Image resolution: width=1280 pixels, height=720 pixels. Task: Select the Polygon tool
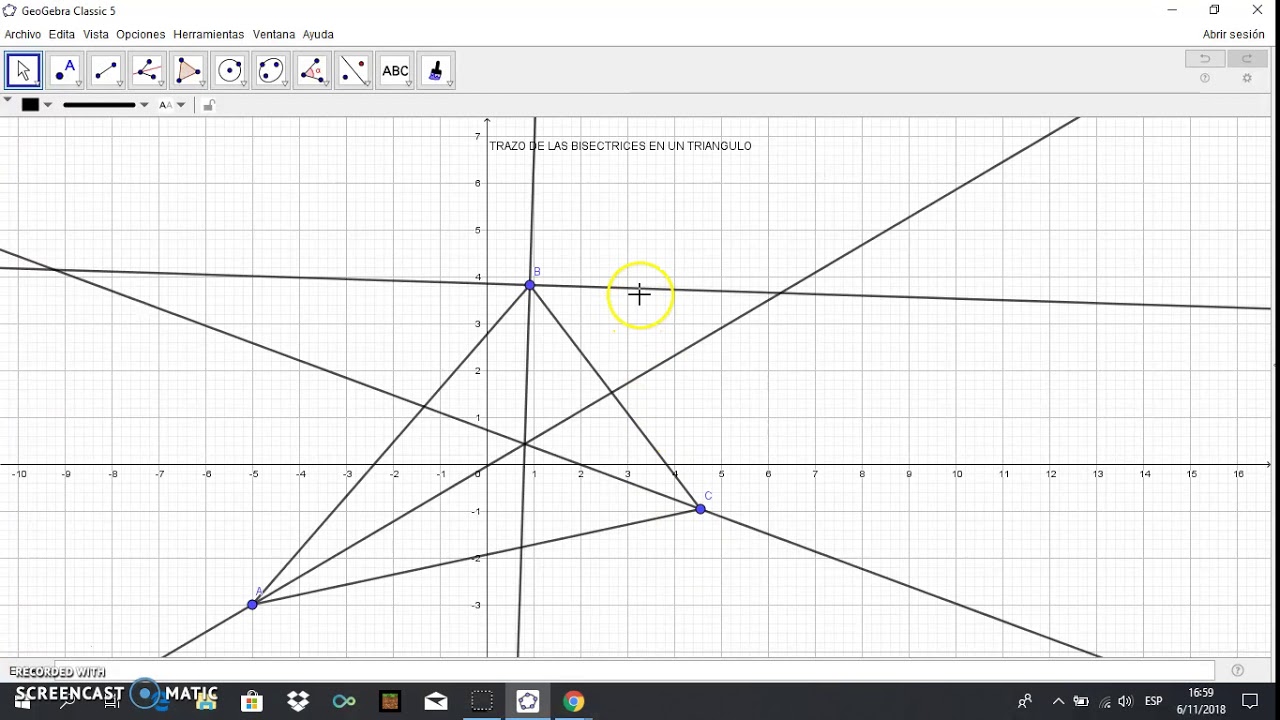click(188, 71)
